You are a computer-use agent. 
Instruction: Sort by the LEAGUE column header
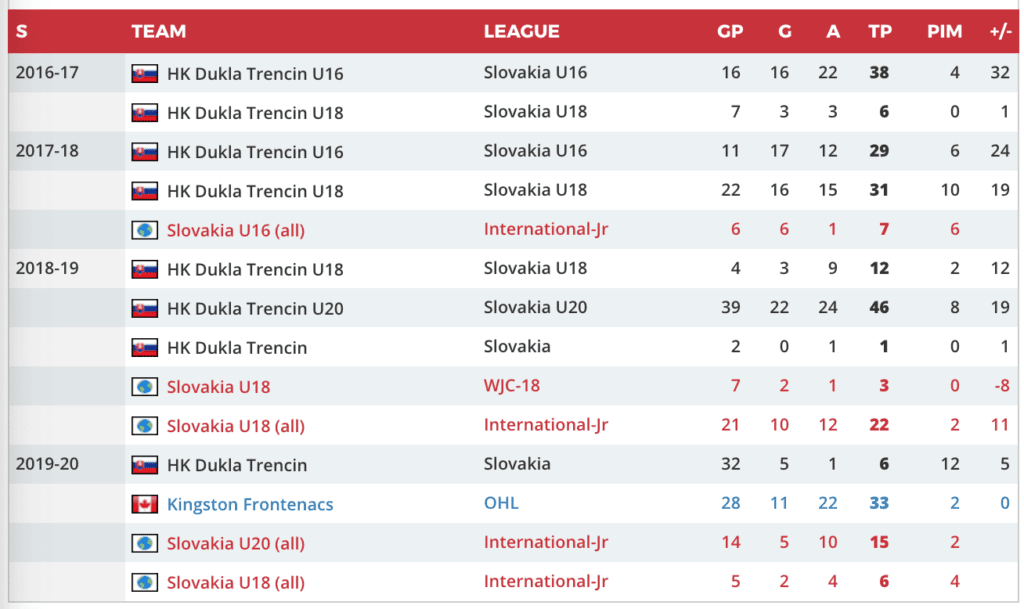(521, 31)
